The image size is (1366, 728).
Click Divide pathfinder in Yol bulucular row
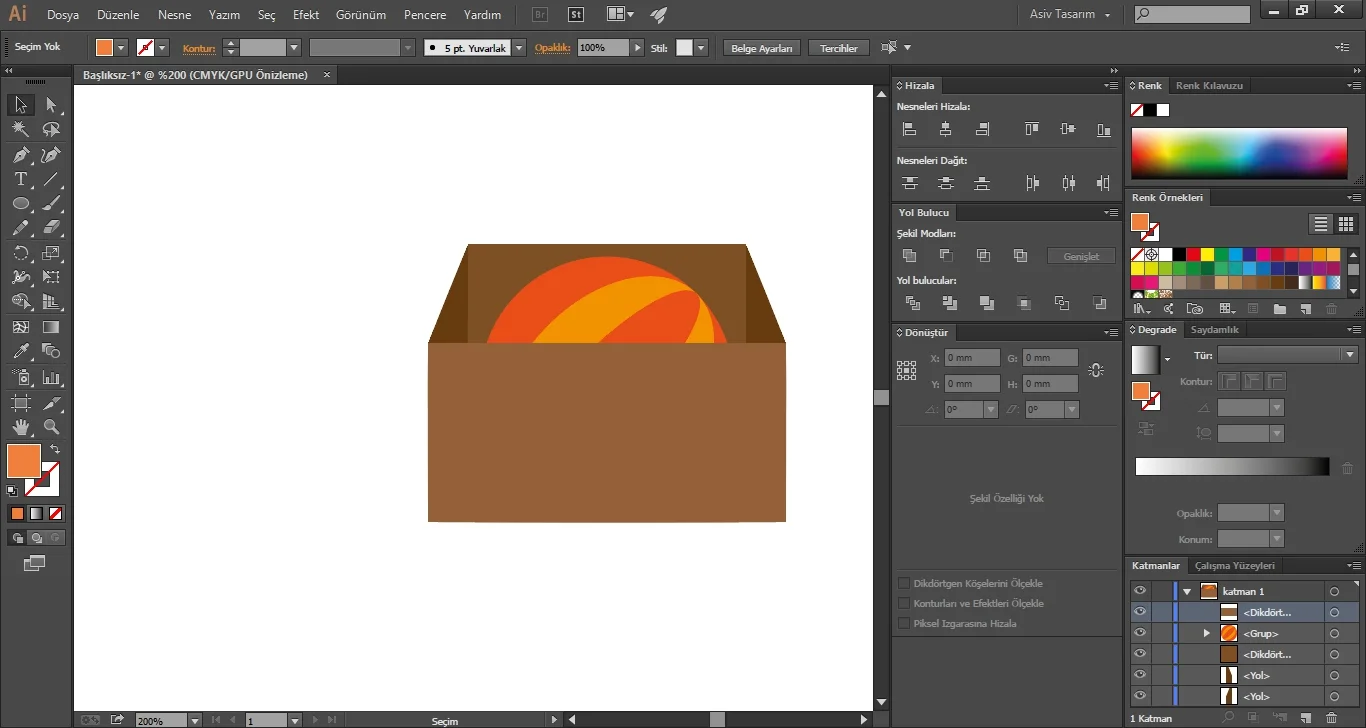[912, 303]
